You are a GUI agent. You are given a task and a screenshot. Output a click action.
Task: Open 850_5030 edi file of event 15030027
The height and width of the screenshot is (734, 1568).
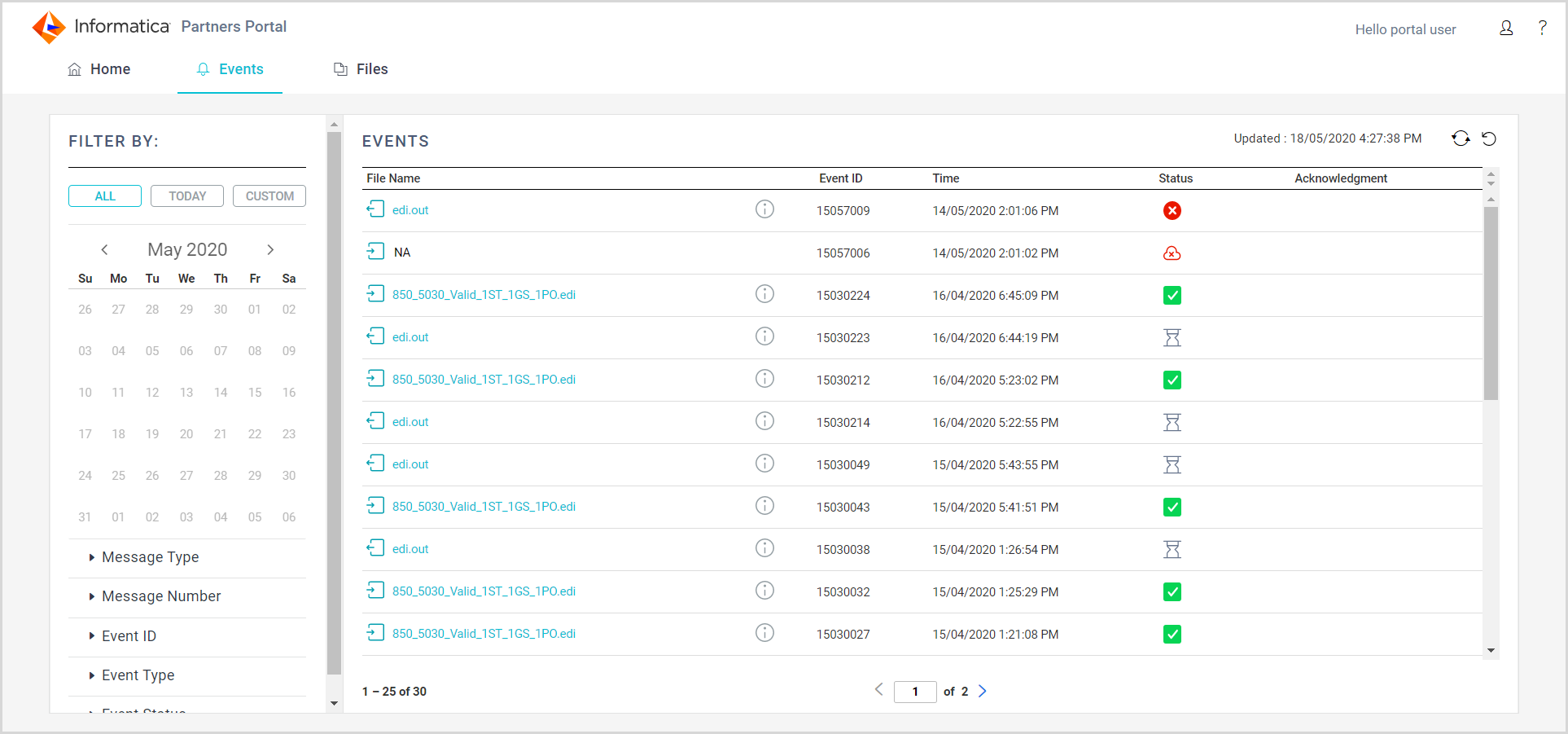pos(484,634)
